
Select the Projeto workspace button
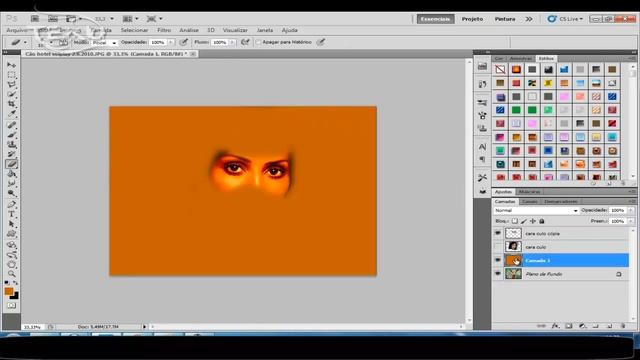[x=472, y=19]
